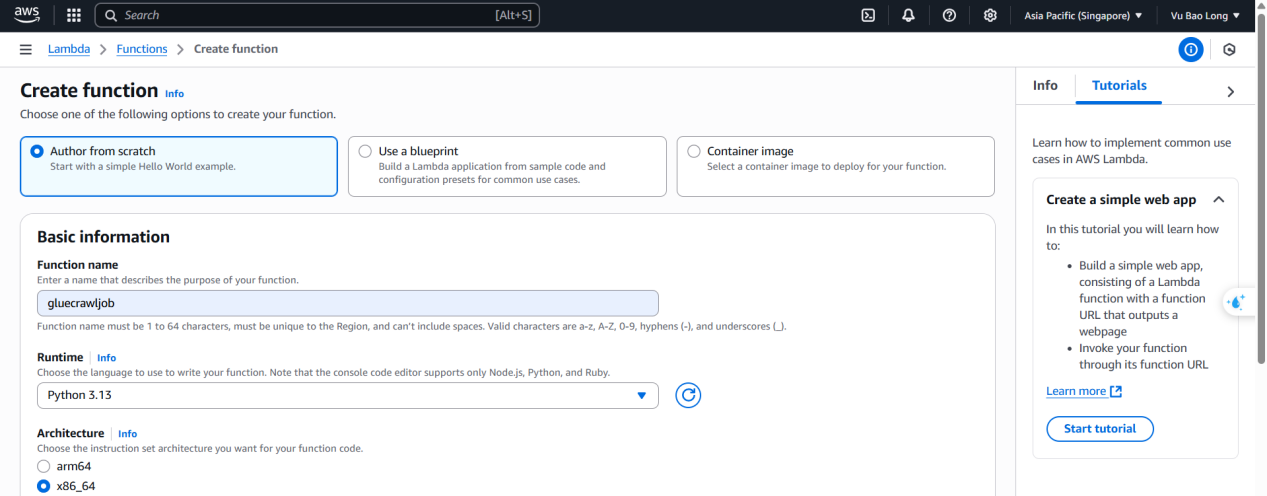The image size is (1267, 496).
Task: Click Start tutorial button
Action: coord(1100,429)
